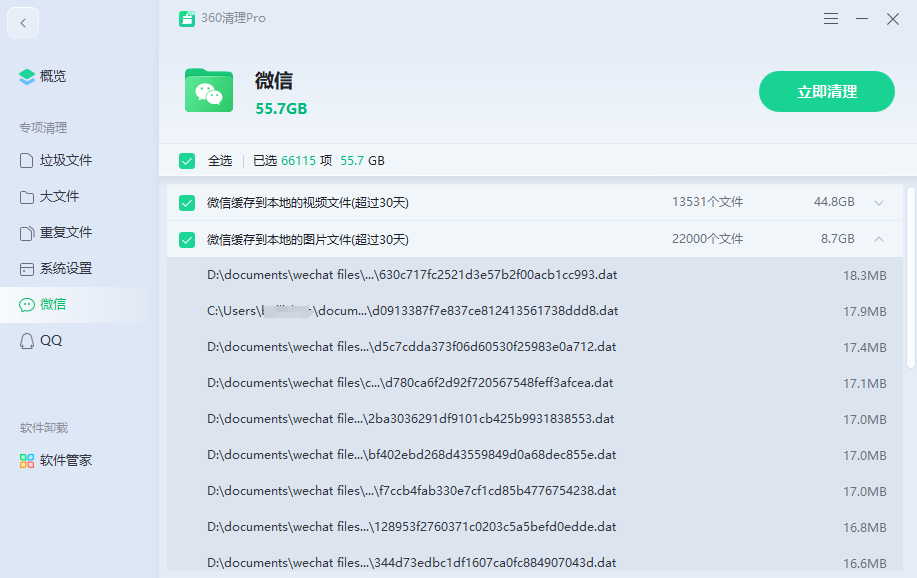
Task: Uncheck the 全选 checkbox
Action: (187, 161)
